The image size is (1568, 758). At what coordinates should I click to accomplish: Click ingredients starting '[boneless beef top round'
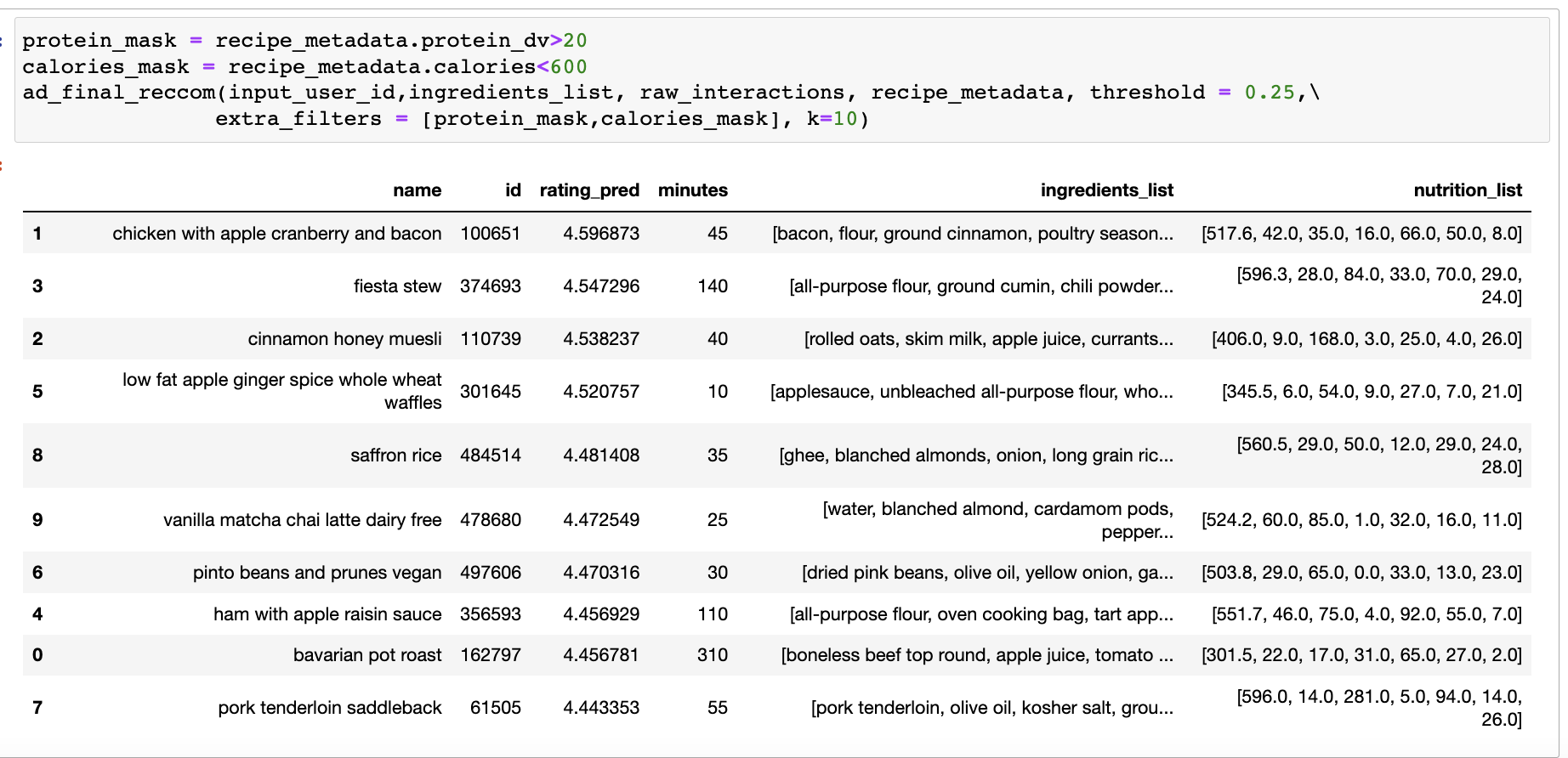(977, 655)
